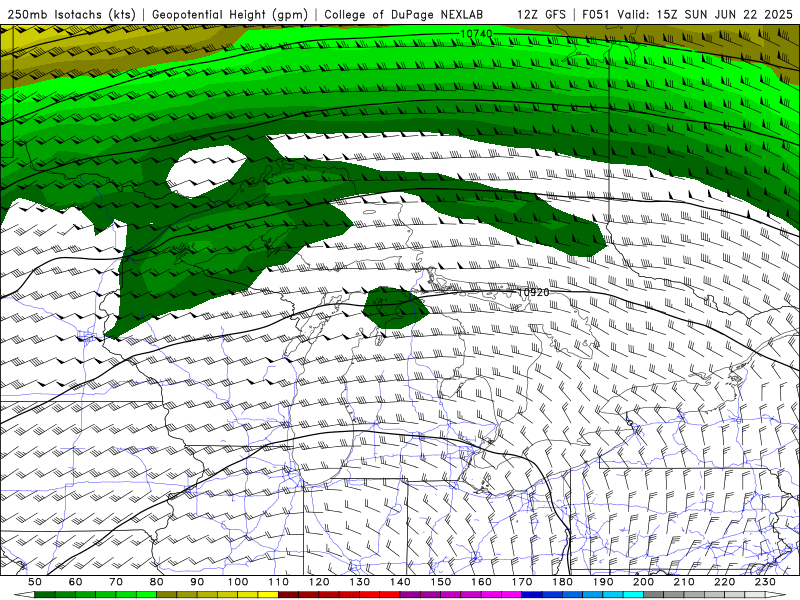Select the bright yellow swatch left of 110
The width and height of the screenshot is (800, 600).
[268, 595]
